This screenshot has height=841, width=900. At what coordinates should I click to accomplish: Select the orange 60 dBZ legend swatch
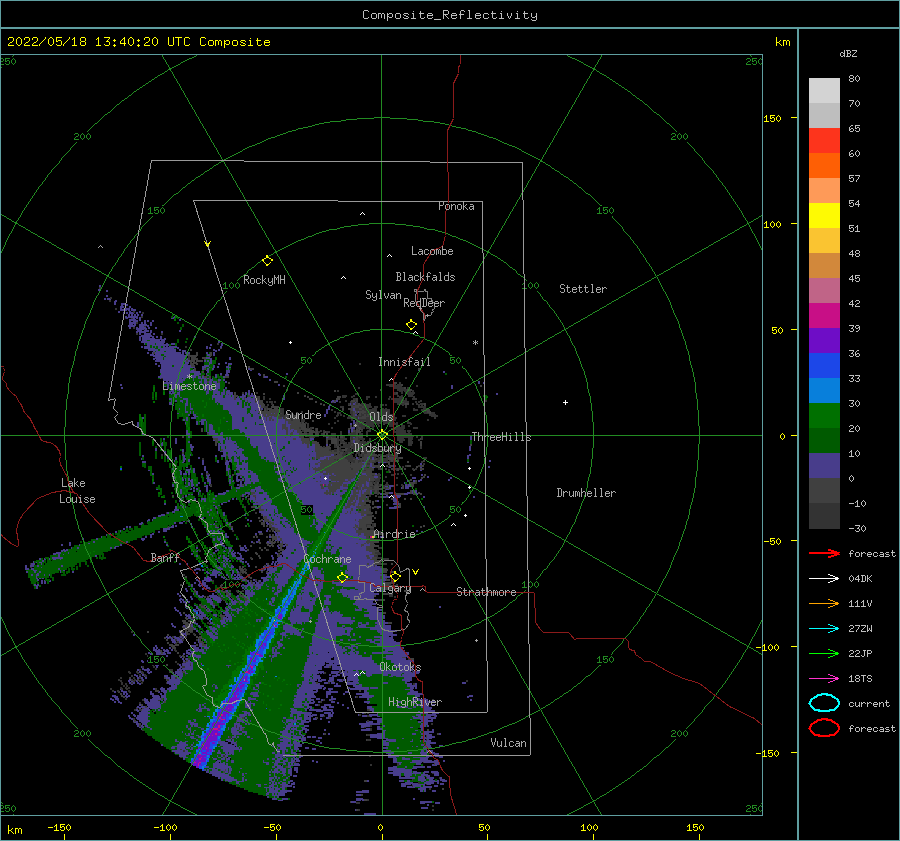point(824,165)
